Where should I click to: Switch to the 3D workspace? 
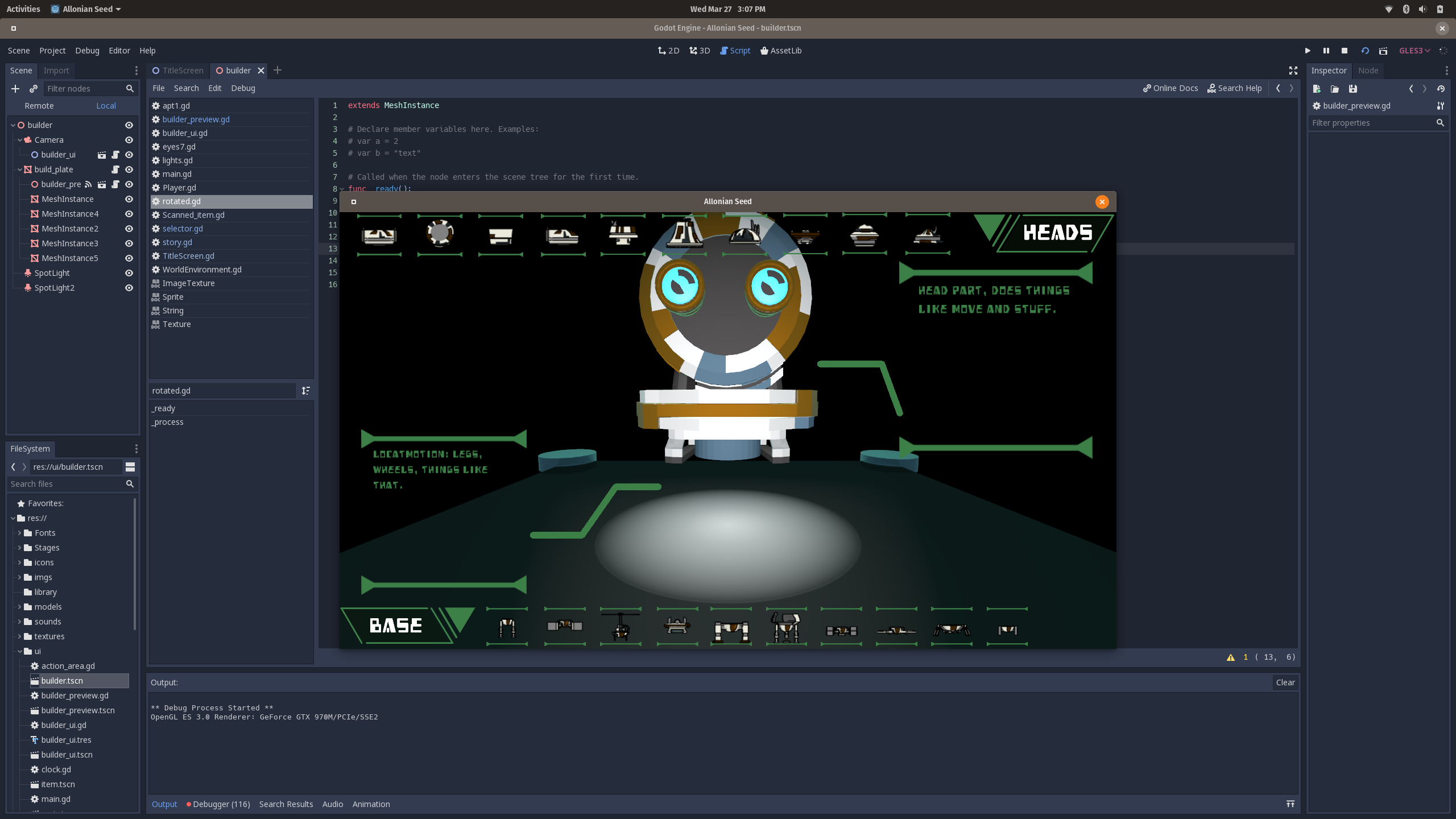[x=700, y=51]
